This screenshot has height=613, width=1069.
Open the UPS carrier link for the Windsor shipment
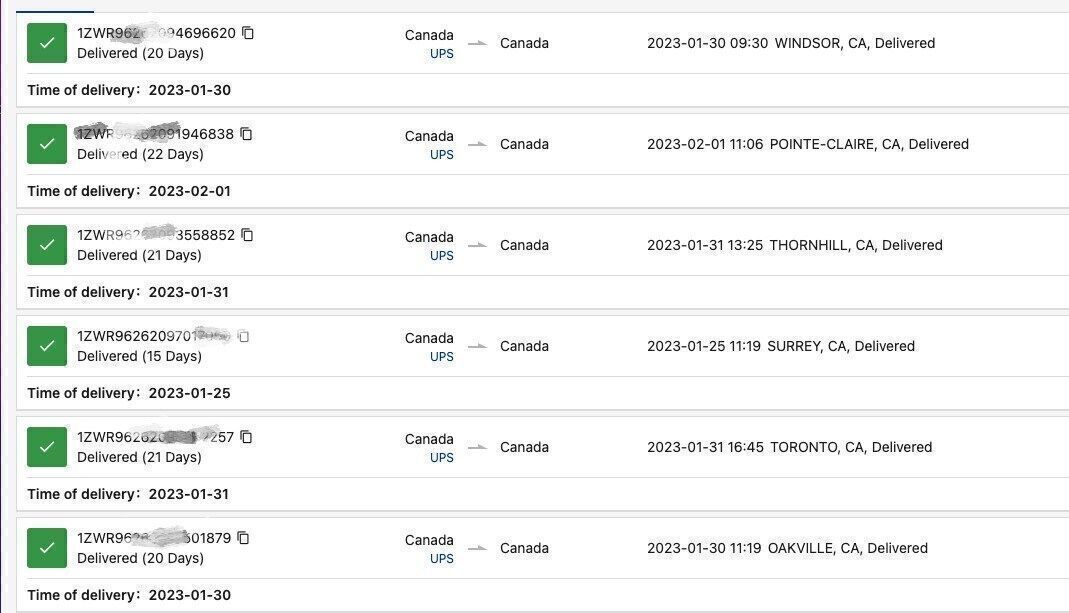[x=441, y=54]
